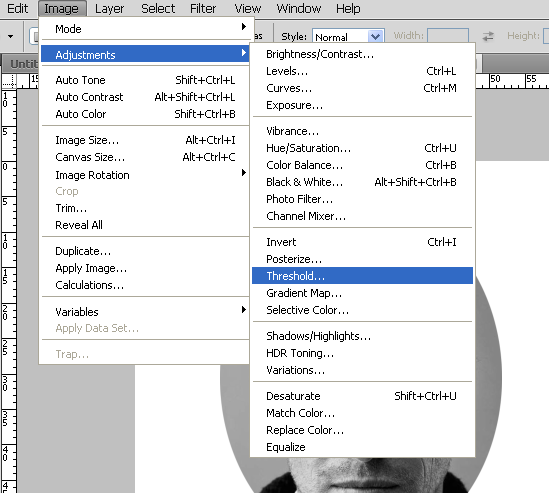Open Curves adjustment
549x493 pixels.
[x=362, y=88]
